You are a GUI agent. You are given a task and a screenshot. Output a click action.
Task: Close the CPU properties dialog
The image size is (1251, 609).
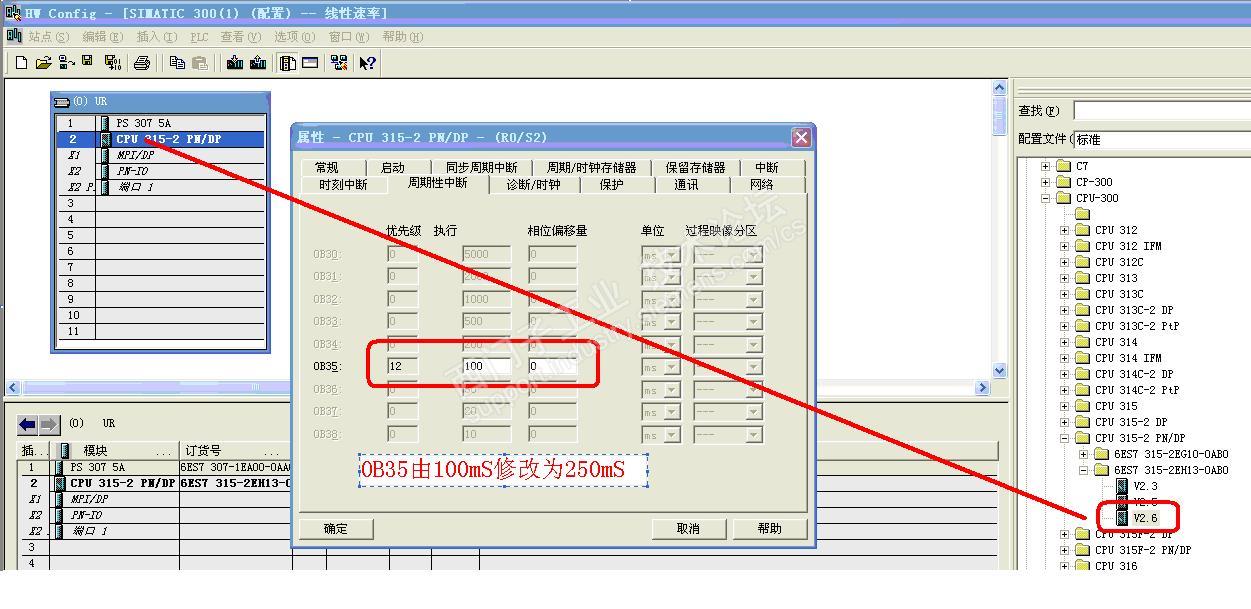pos(800,137)
